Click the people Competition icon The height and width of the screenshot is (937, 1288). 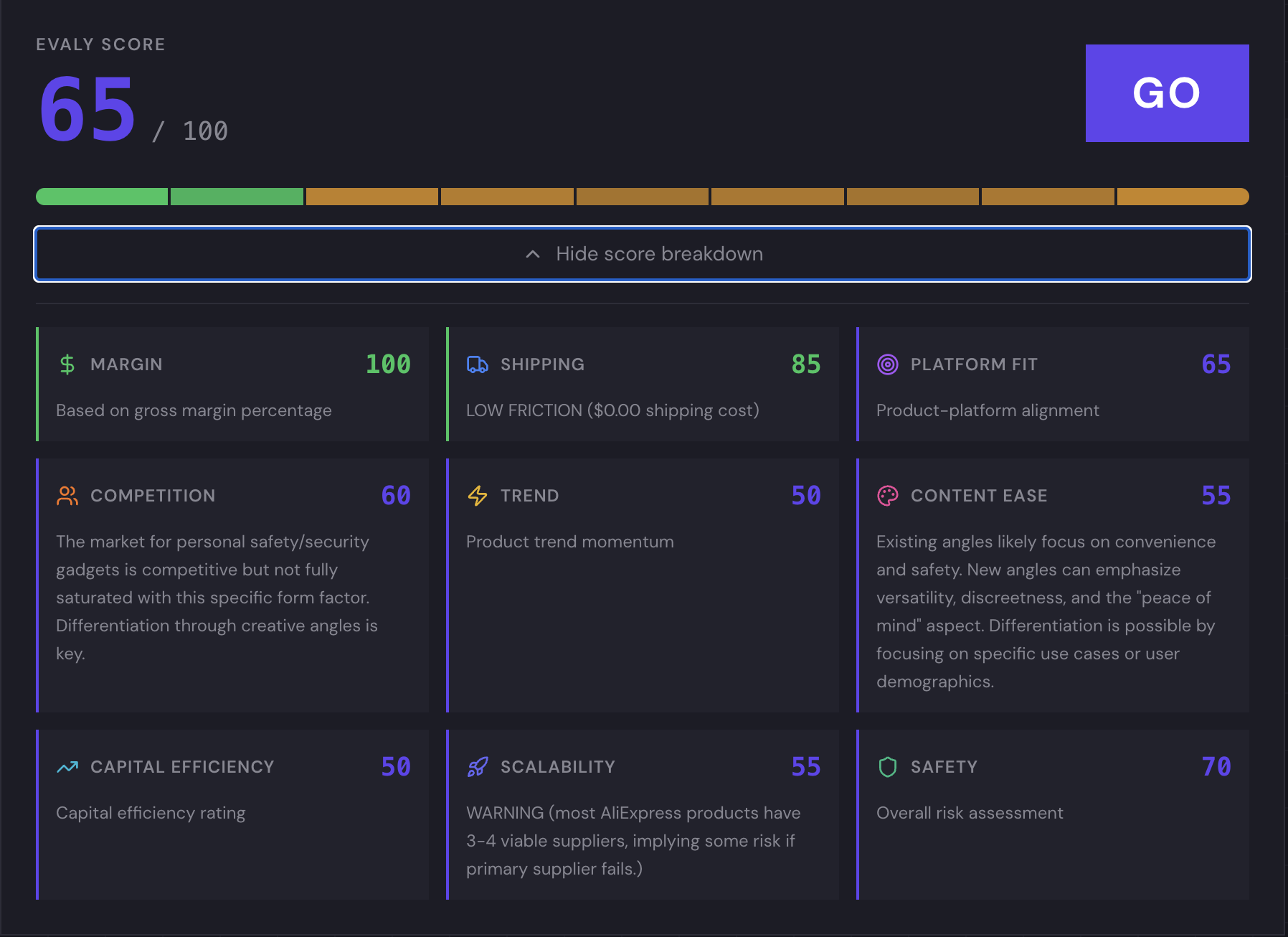click(67, 495)
